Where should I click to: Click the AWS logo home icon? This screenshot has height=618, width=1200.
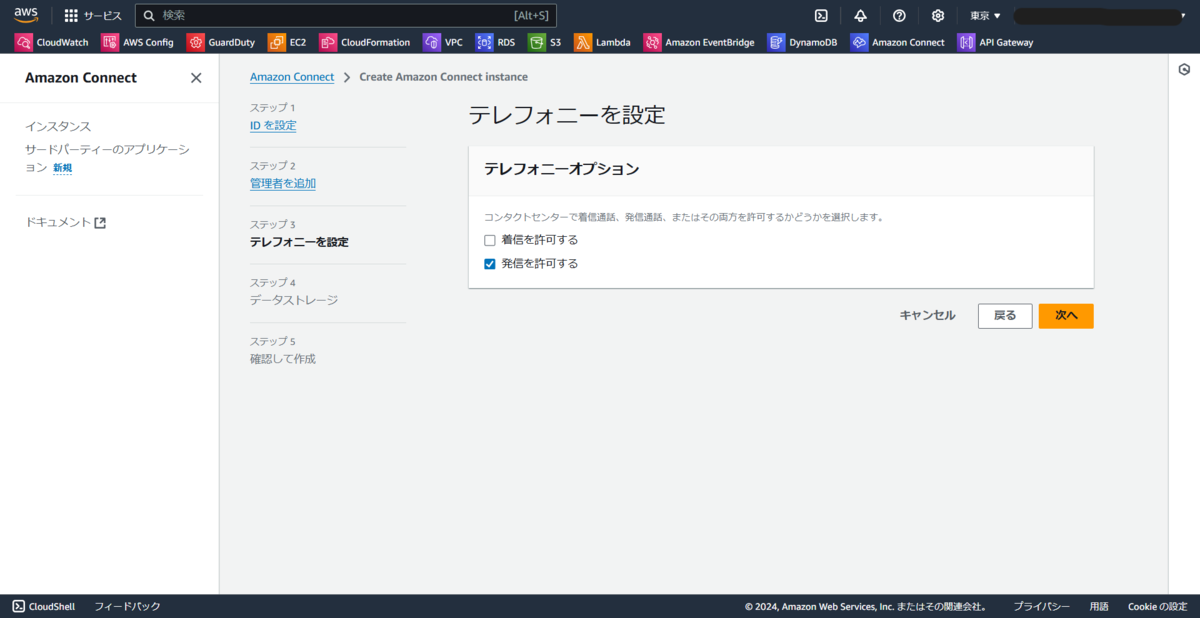[26, 15]
